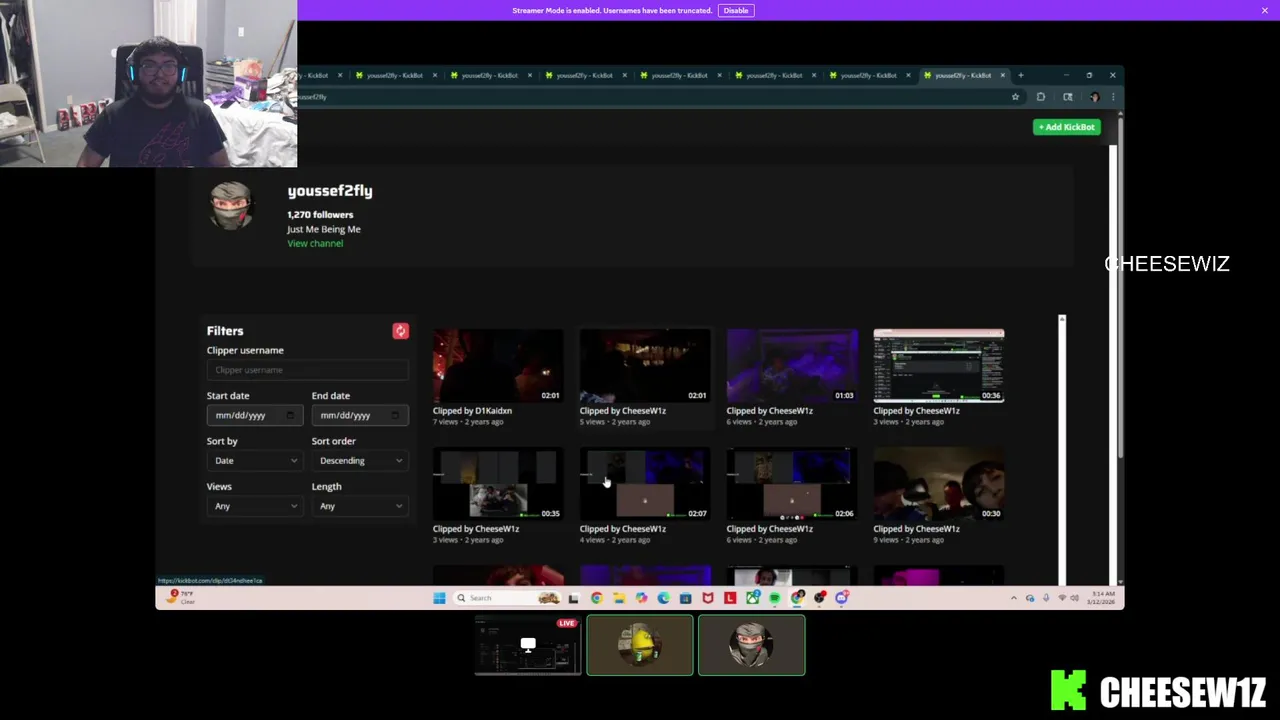The width and height of the screenshot is (1280, 720).
Task: Select the yellow avatar participant tile
Action: [x=640, y=646]
